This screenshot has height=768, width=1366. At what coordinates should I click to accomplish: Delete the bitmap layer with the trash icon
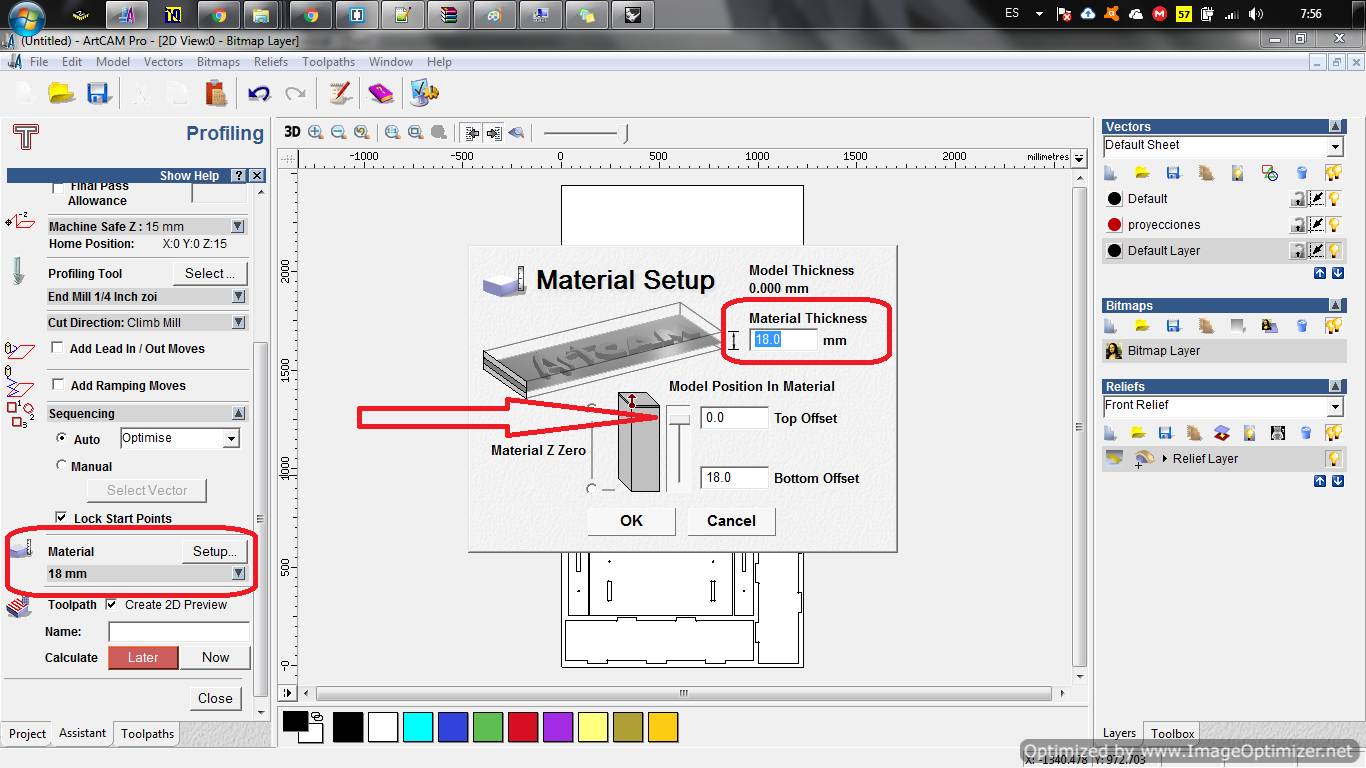pos(1302,326)
